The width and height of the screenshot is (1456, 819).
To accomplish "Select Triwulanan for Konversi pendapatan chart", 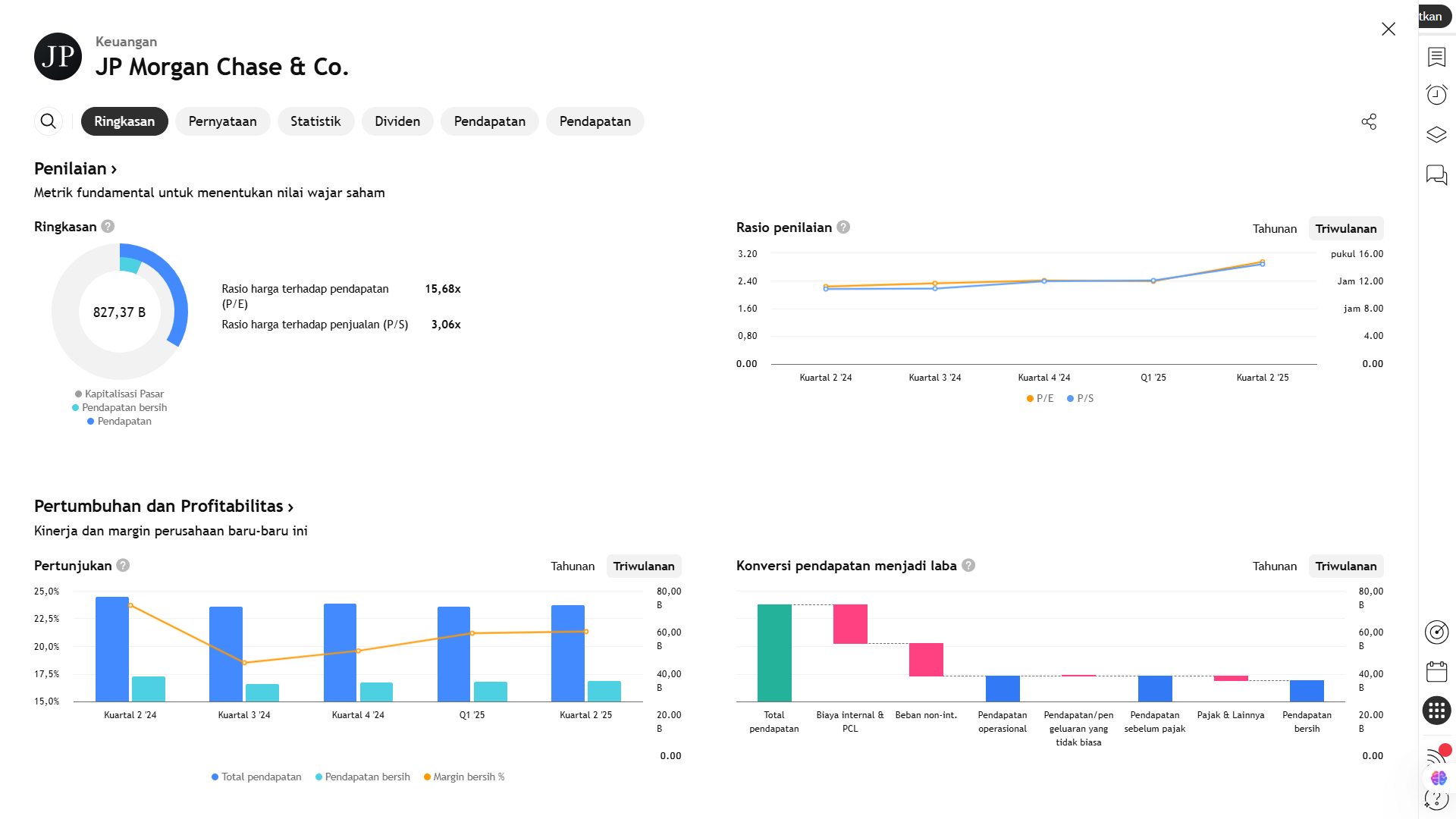I will click(1345, 566).
